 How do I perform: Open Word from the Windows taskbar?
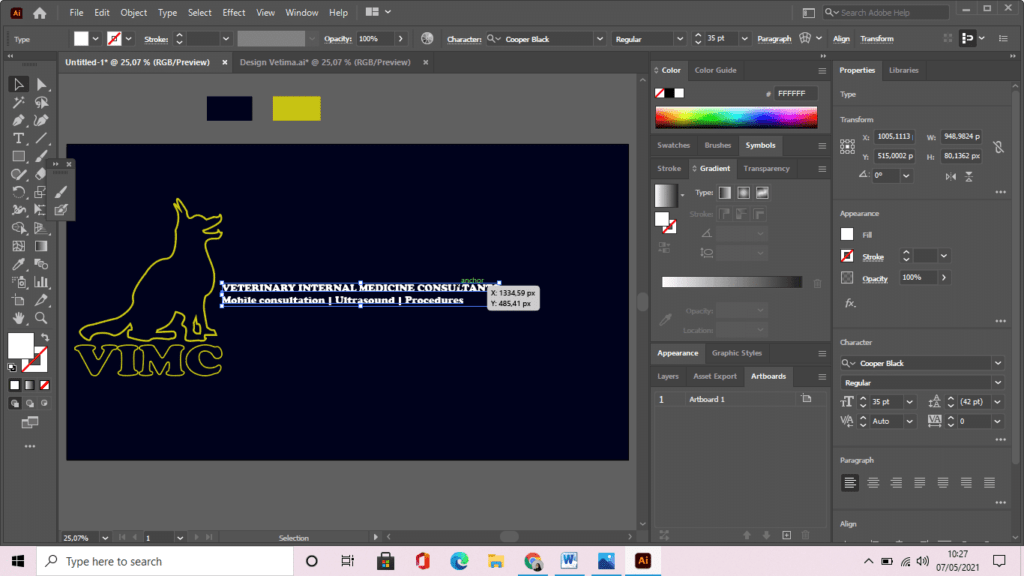pyautogui.click(x=569, y=561)
